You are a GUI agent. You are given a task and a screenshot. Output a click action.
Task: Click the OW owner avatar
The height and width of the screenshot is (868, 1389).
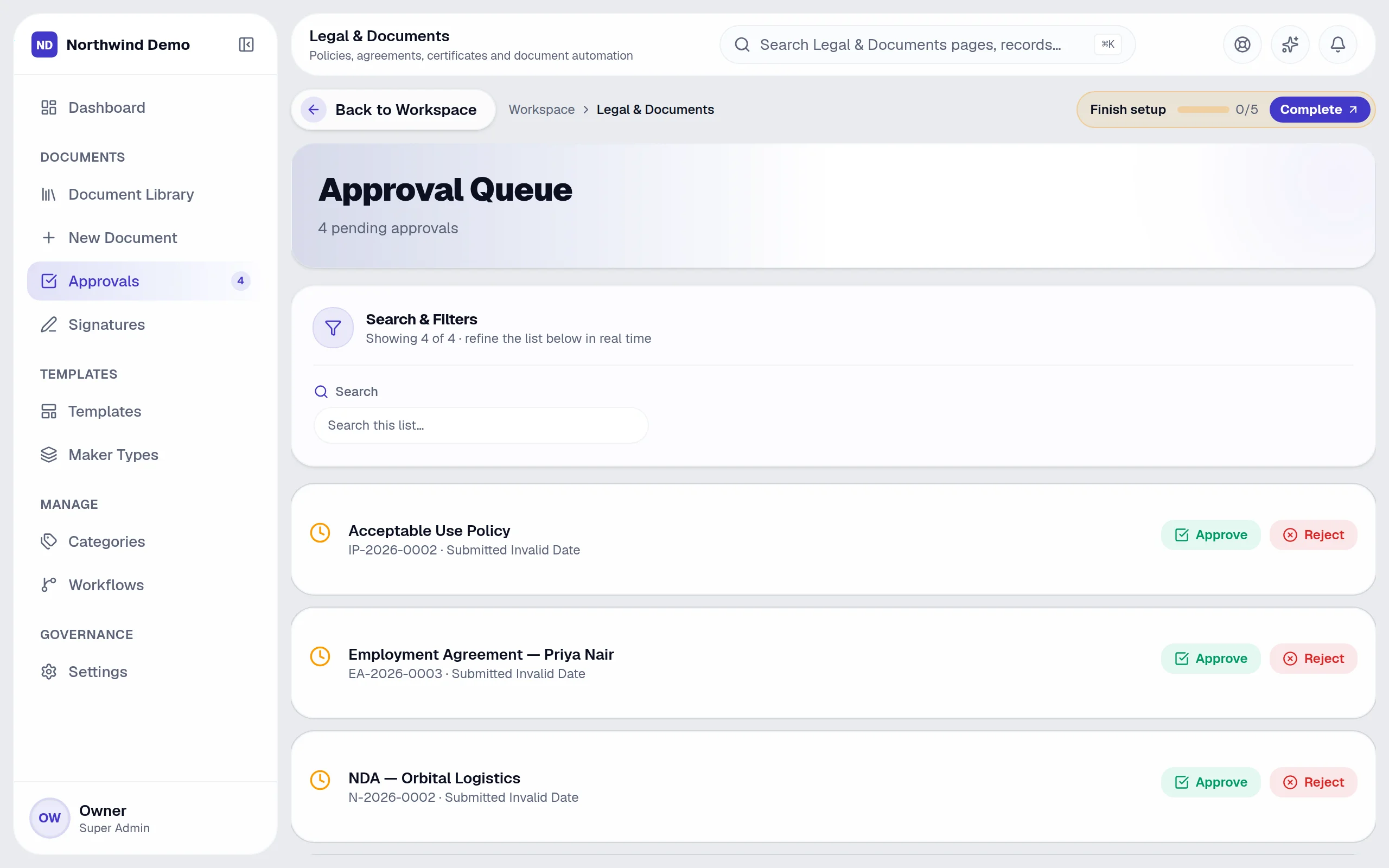tap(49, 818)
